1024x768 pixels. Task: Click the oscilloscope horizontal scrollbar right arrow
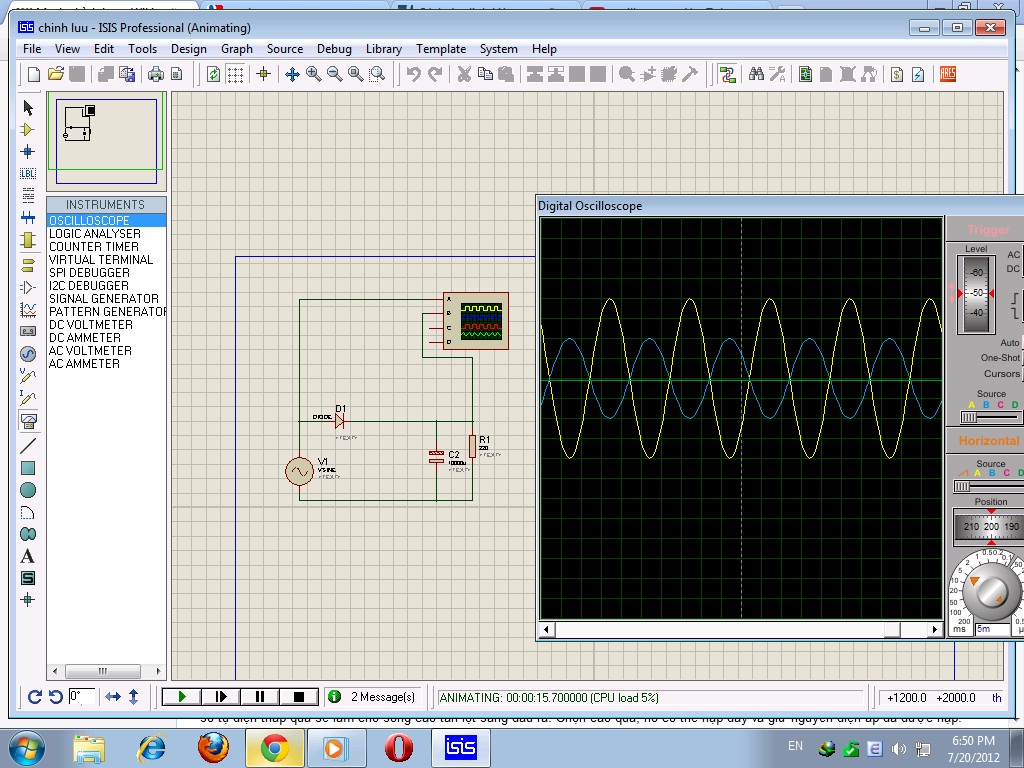coord(935,630)
